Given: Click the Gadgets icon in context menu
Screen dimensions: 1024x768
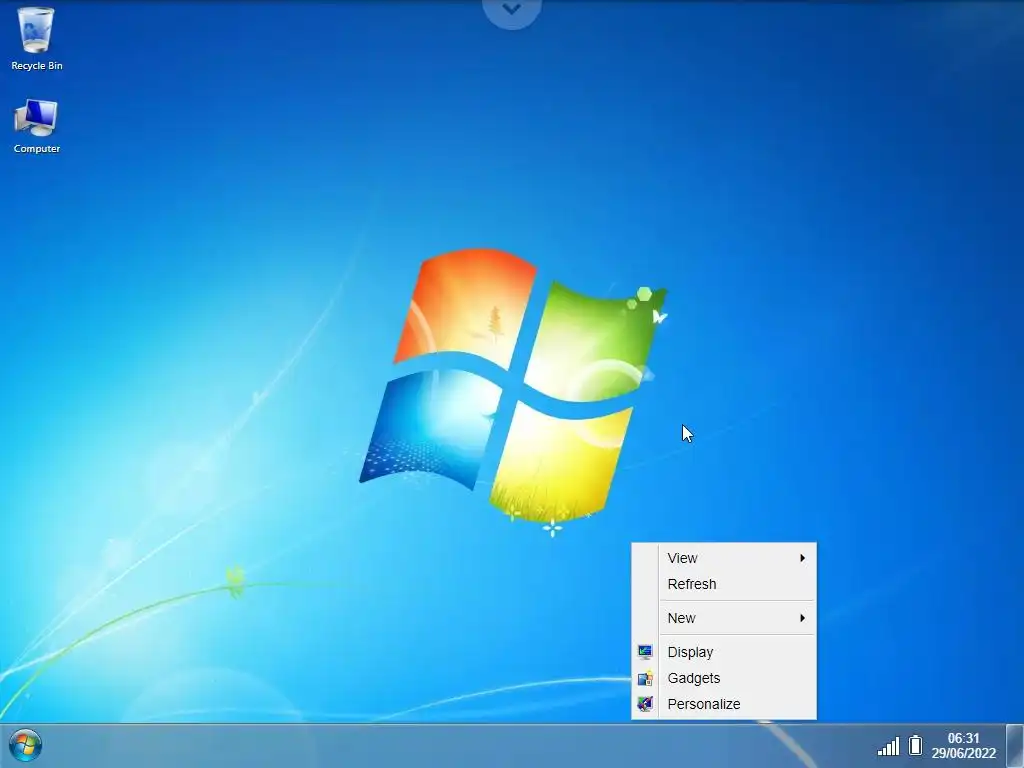Looking at the screenshot, I should coord(645,678).
